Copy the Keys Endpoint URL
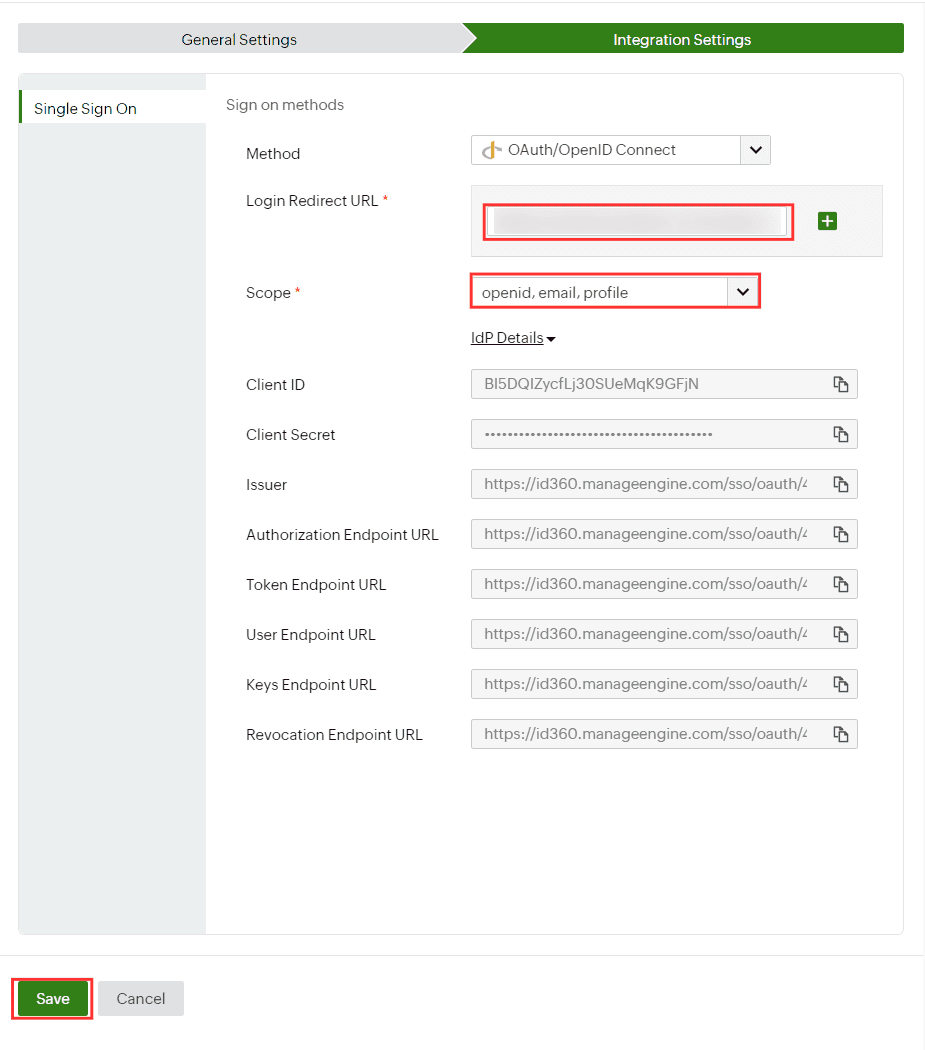The image size is (925, 1050). (x=841, y=684)
